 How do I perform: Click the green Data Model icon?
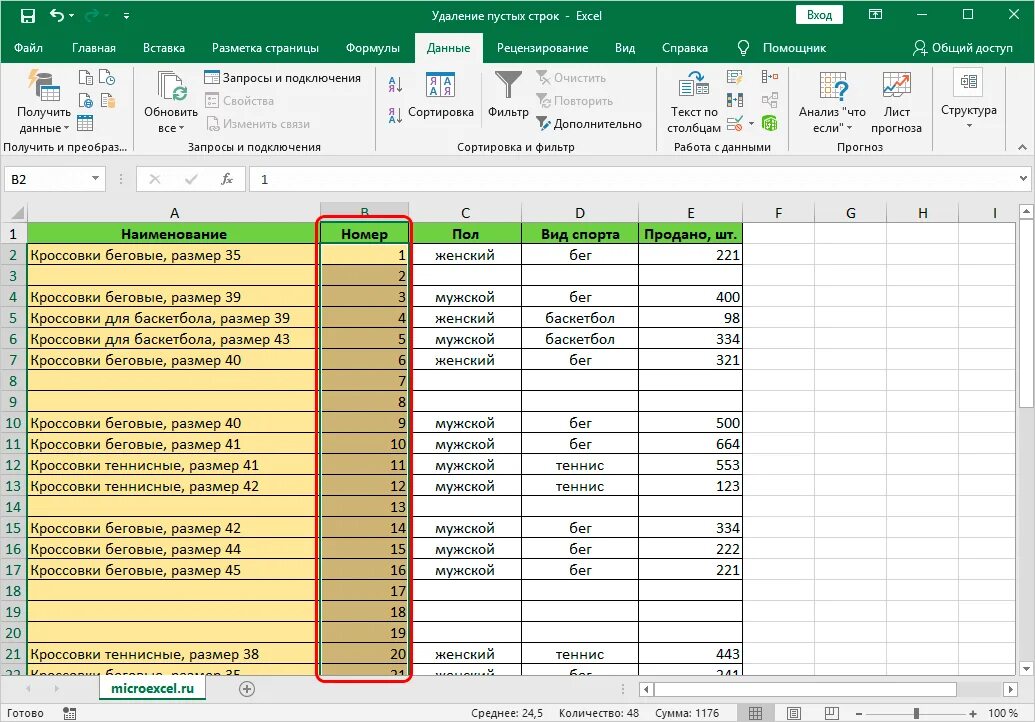pos(770,123)
